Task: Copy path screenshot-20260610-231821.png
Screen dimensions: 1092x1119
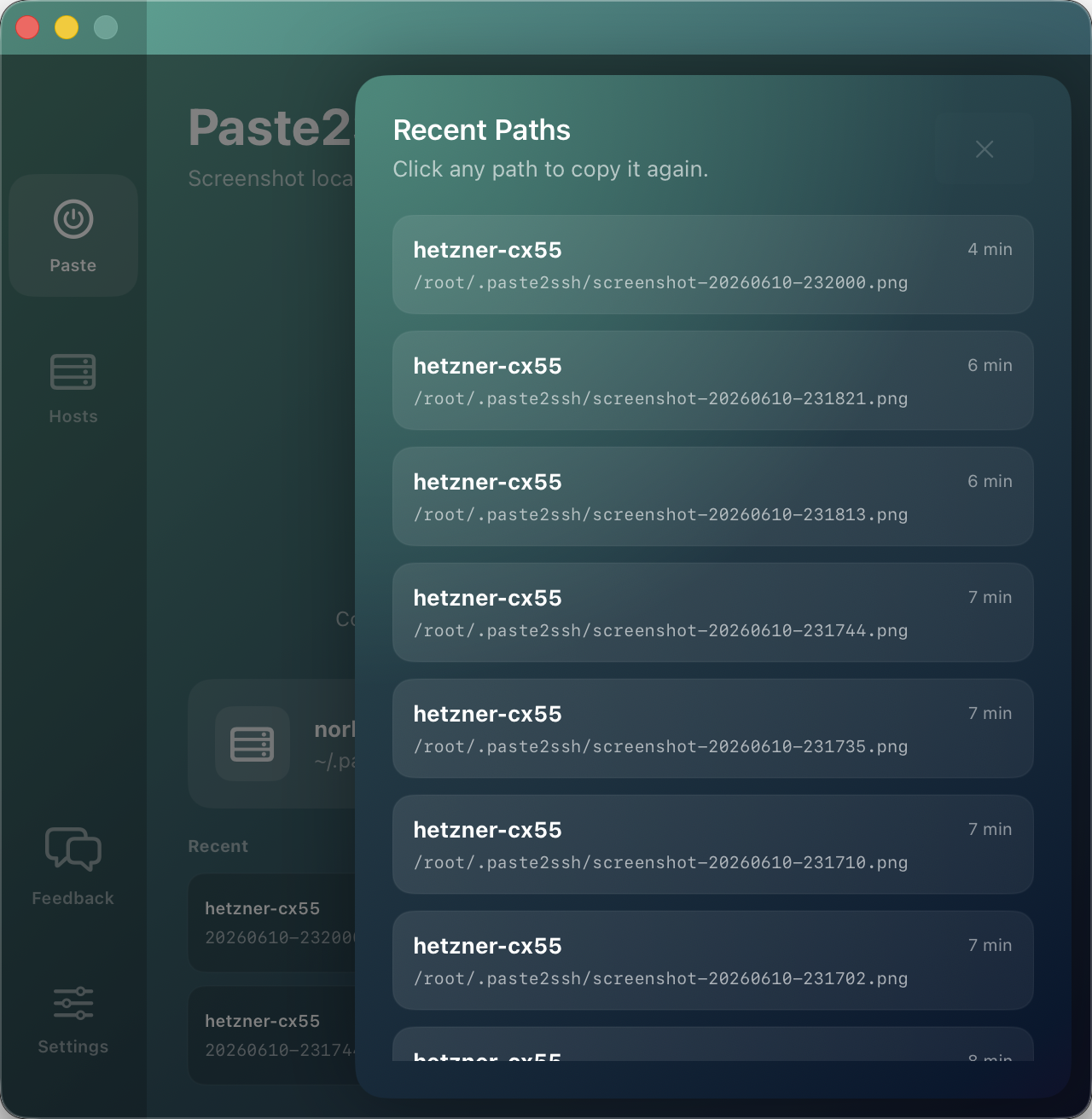Action: 713,380
